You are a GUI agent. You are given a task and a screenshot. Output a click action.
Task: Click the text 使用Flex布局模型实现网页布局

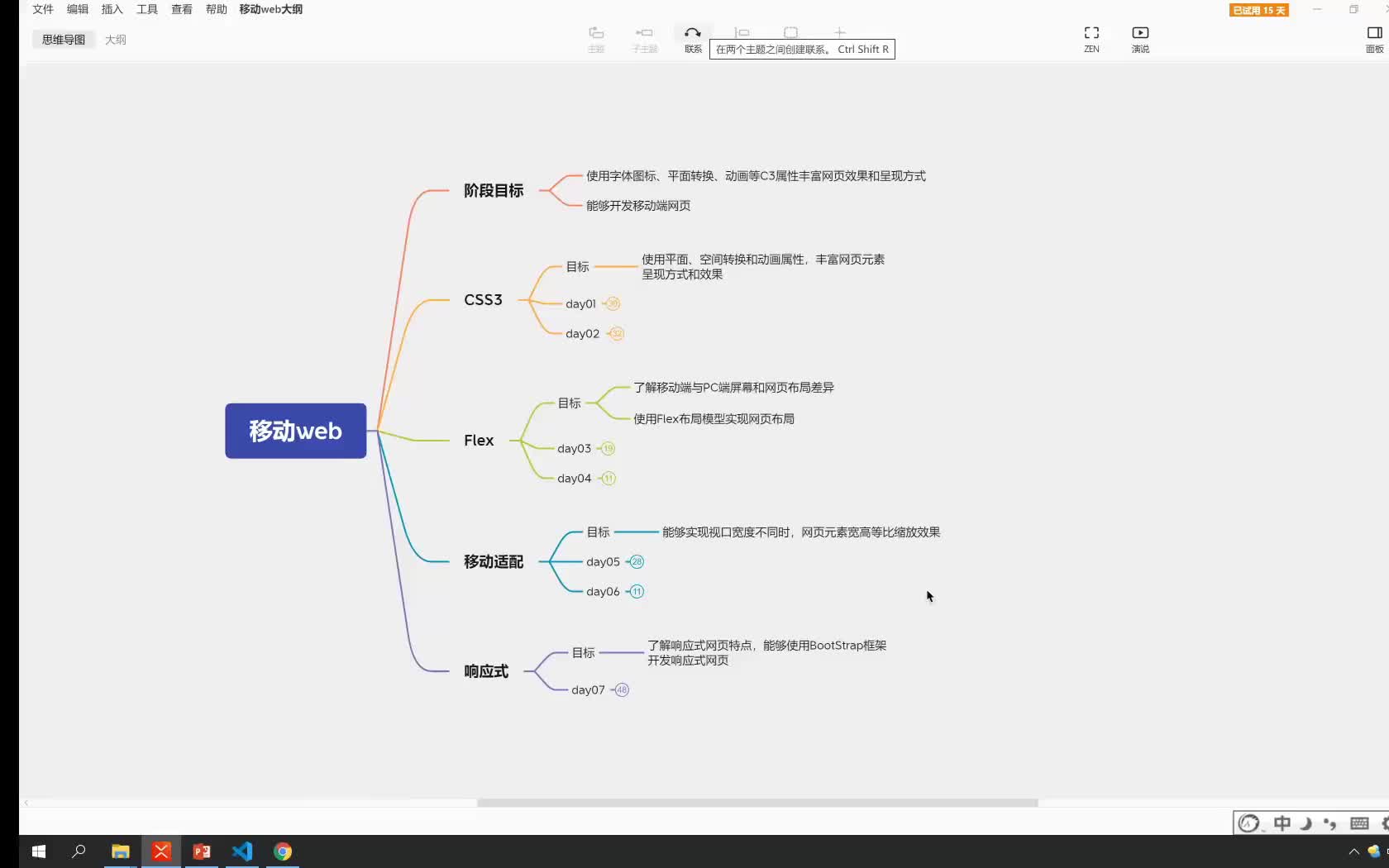coord(714,419)
